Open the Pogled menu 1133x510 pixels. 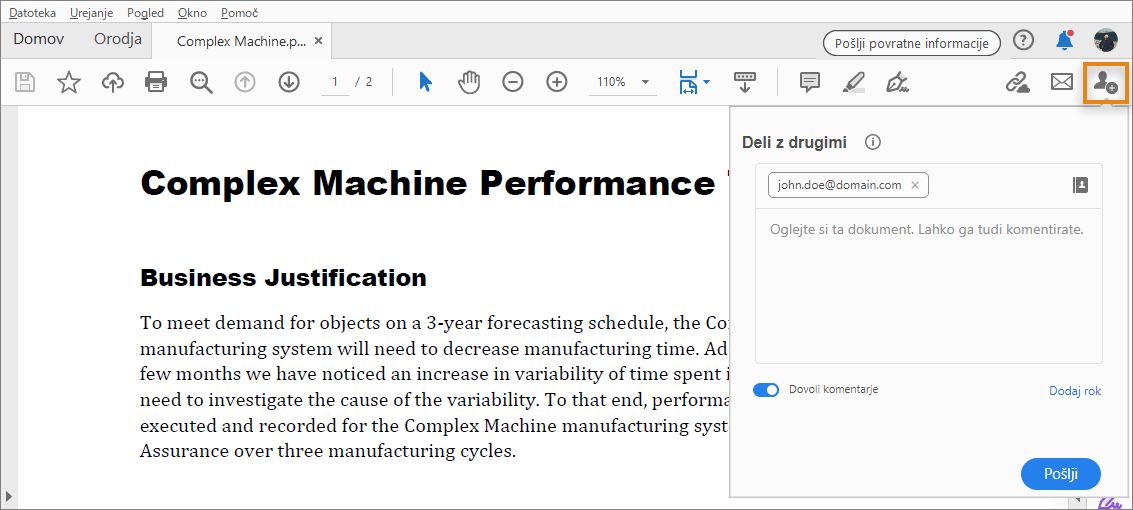pyautogui.click(x=145, y=13)
